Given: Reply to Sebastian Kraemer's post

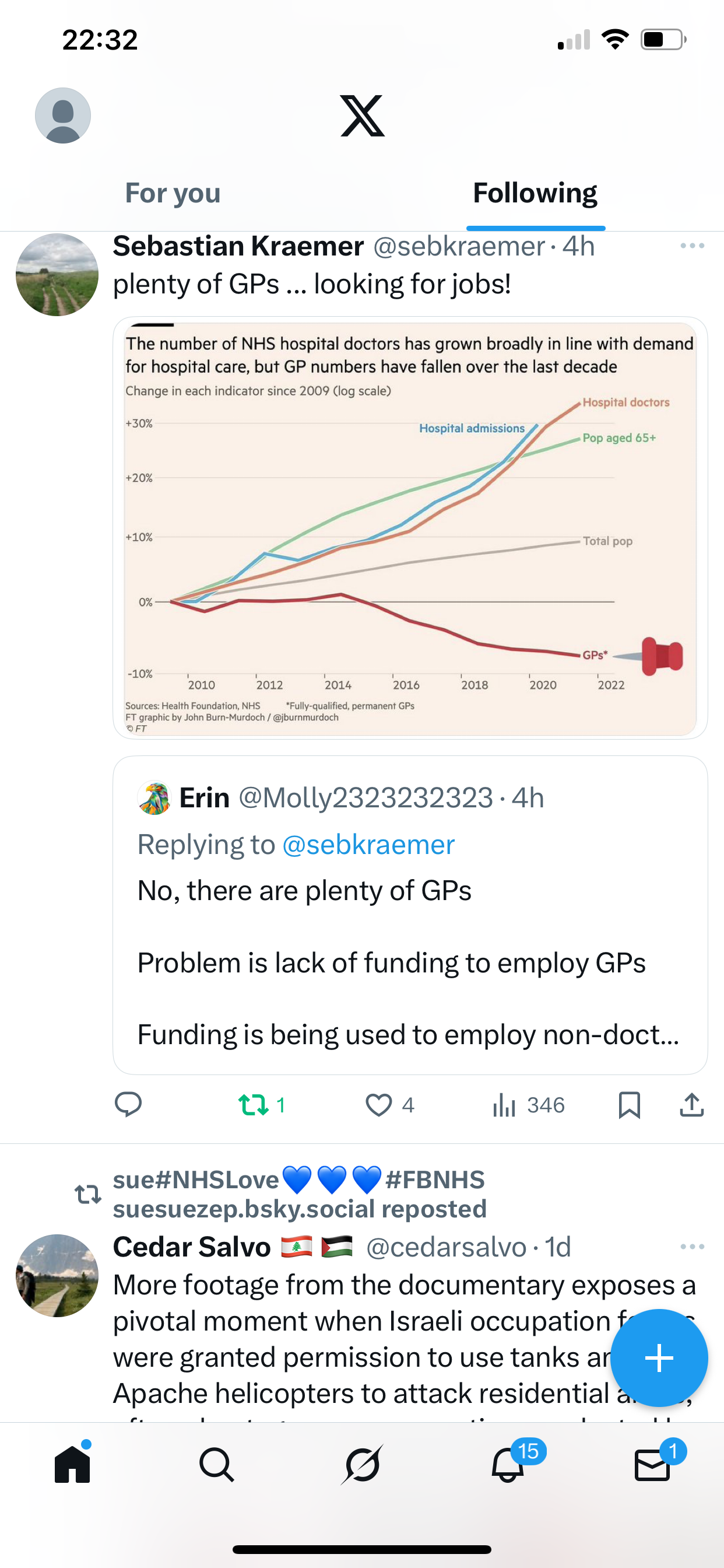Looking at the screenshot, I should pos(128,1104).
